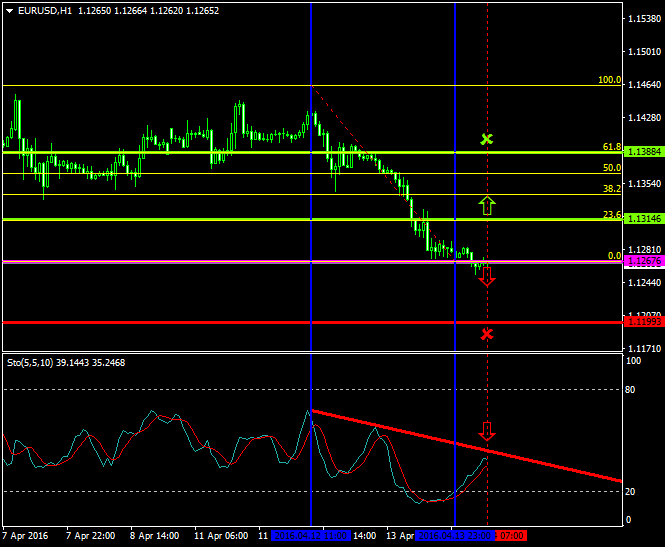Select the Fibonacci 50.0 level label
The height and width of the screenshot is (547, 665).
tap(612, 167)
